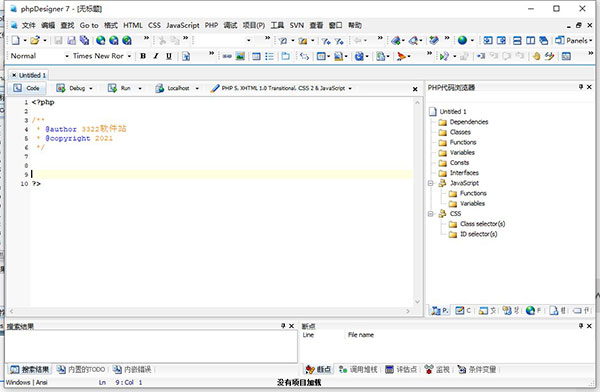This screenshot has height=392, width=600.
Task: Click the Code view button
Action: [27, 88]
